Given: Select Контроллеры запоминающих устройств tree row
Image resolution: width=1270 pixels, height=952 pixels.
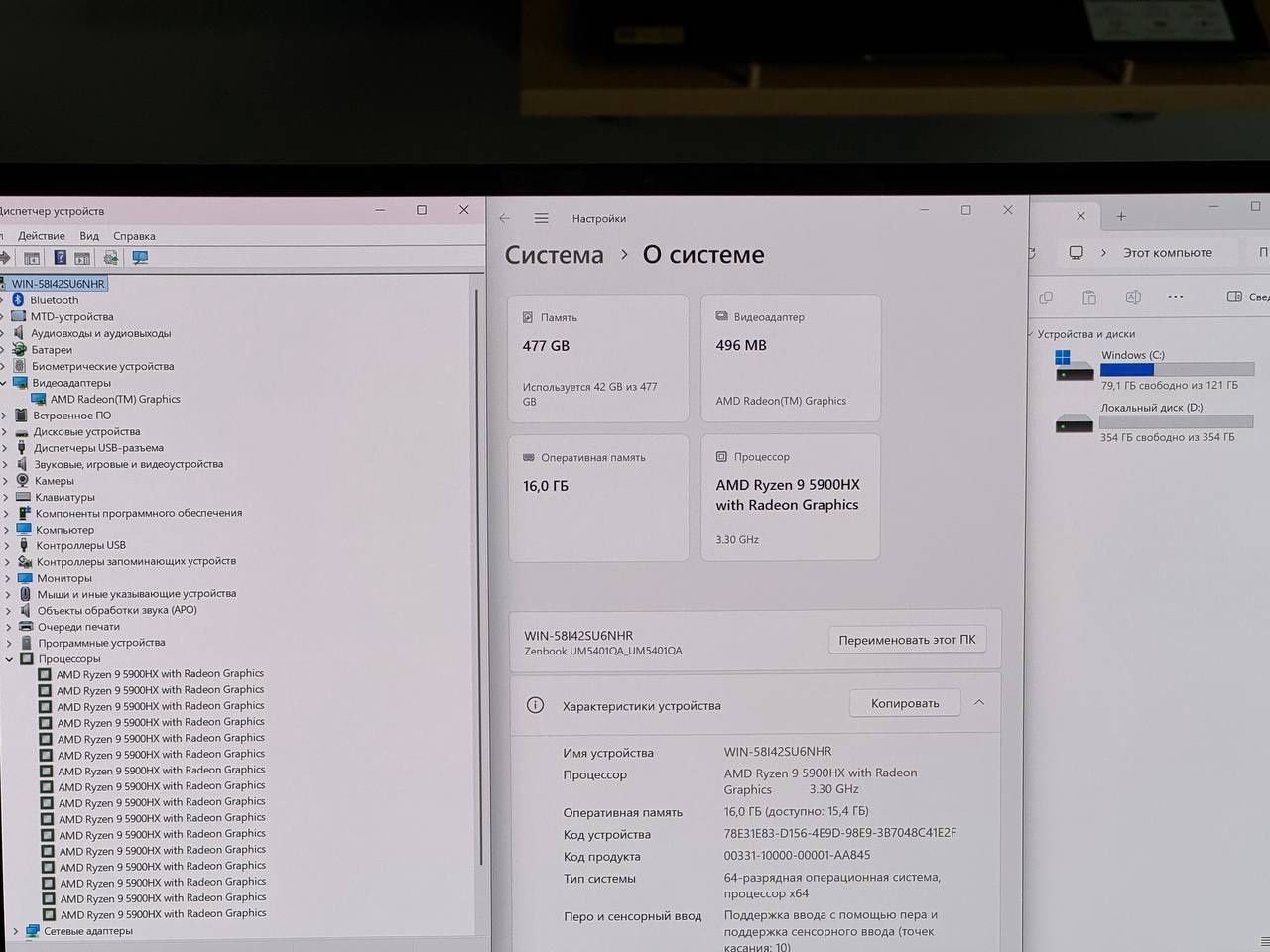Looking at the screenshot, I should pyautogui.click(x=136, y=561).
